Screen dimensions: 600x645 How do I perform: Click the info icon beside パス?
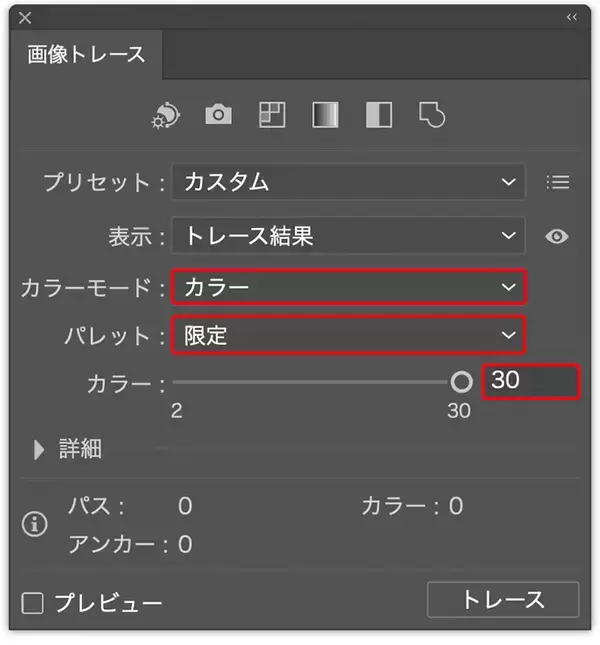pos(35,524)
